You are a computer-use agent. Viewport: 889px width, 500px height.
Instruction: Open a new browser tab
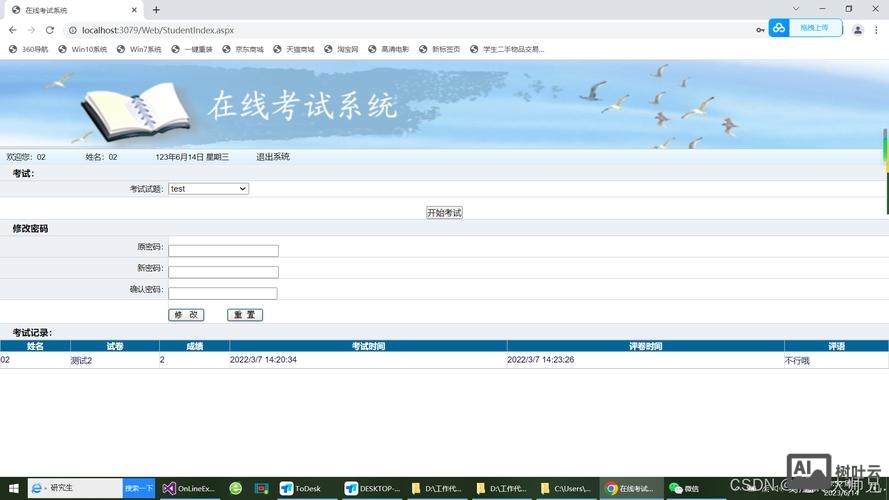click(156, 10)
